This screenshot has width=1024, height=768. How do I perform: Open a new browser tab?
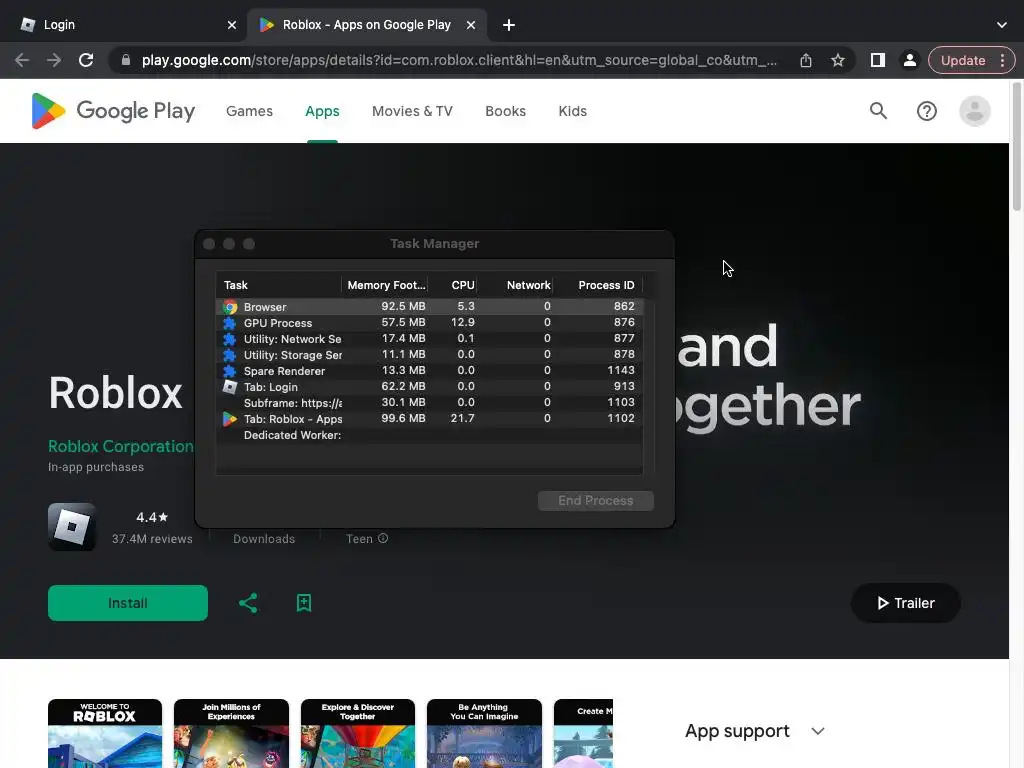click(509, 25)
